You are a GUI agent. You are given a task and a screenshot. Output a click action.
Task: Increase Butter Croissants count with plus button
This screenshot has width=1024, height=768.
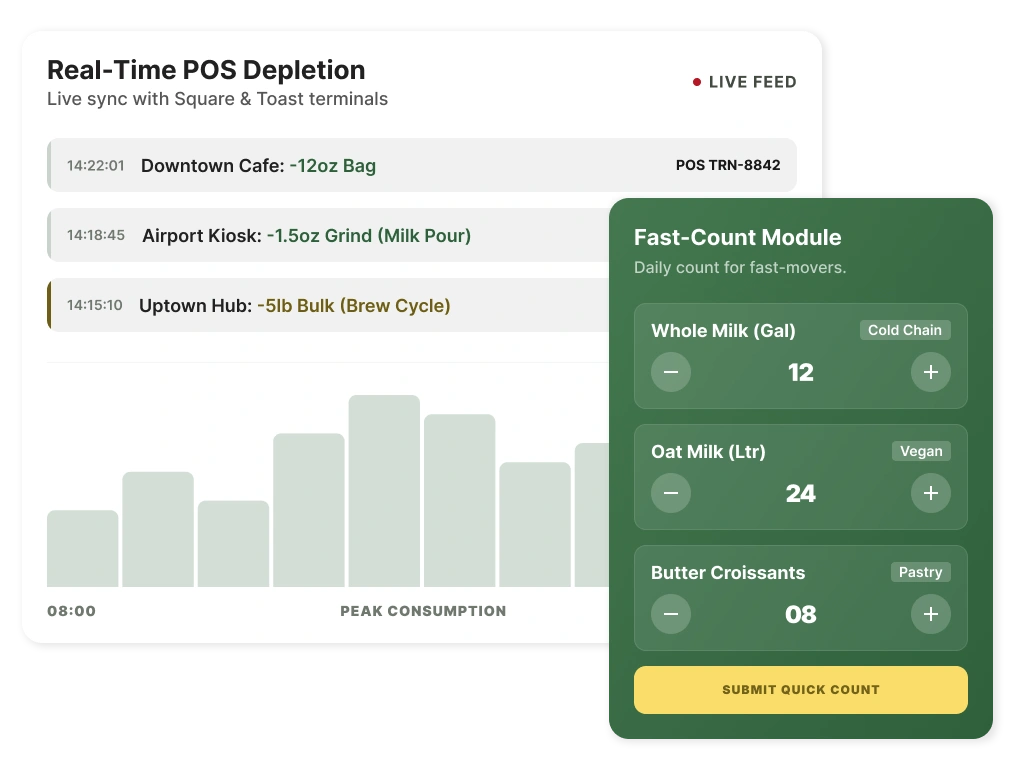pyautogui.click(x=931, y=614)
